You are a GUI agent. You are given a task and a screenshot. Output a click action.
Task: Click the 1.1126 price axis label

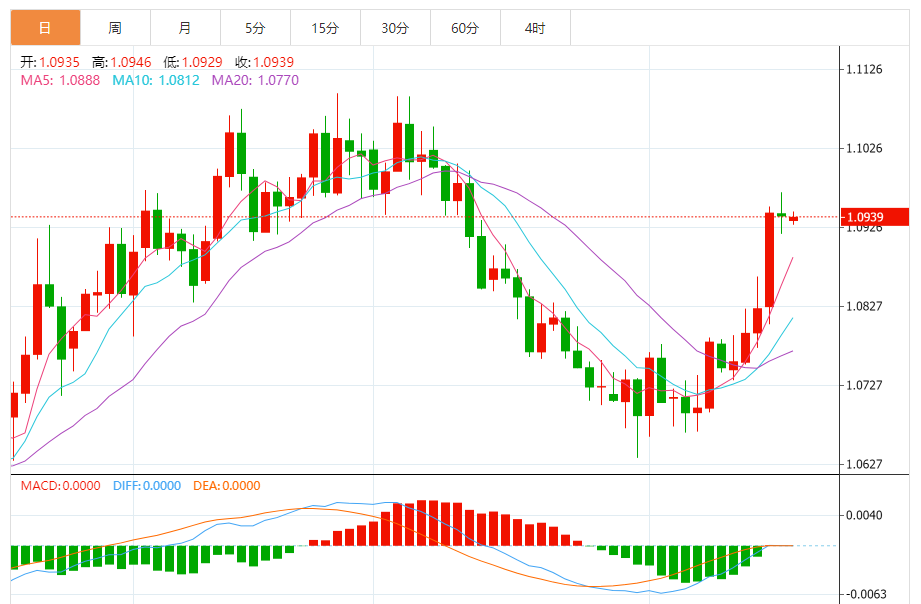[864, 69]
